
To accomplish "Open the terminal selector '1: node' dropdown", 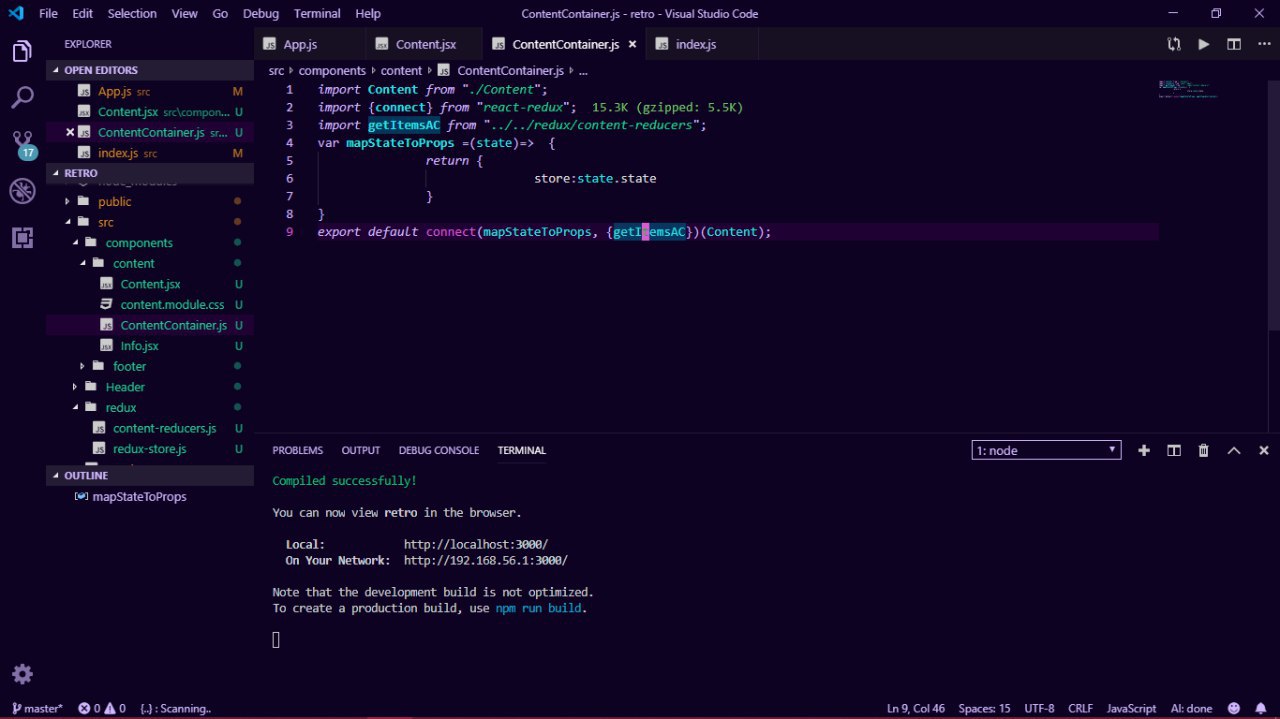I will pyautogui.click(x=1046, y=451).
